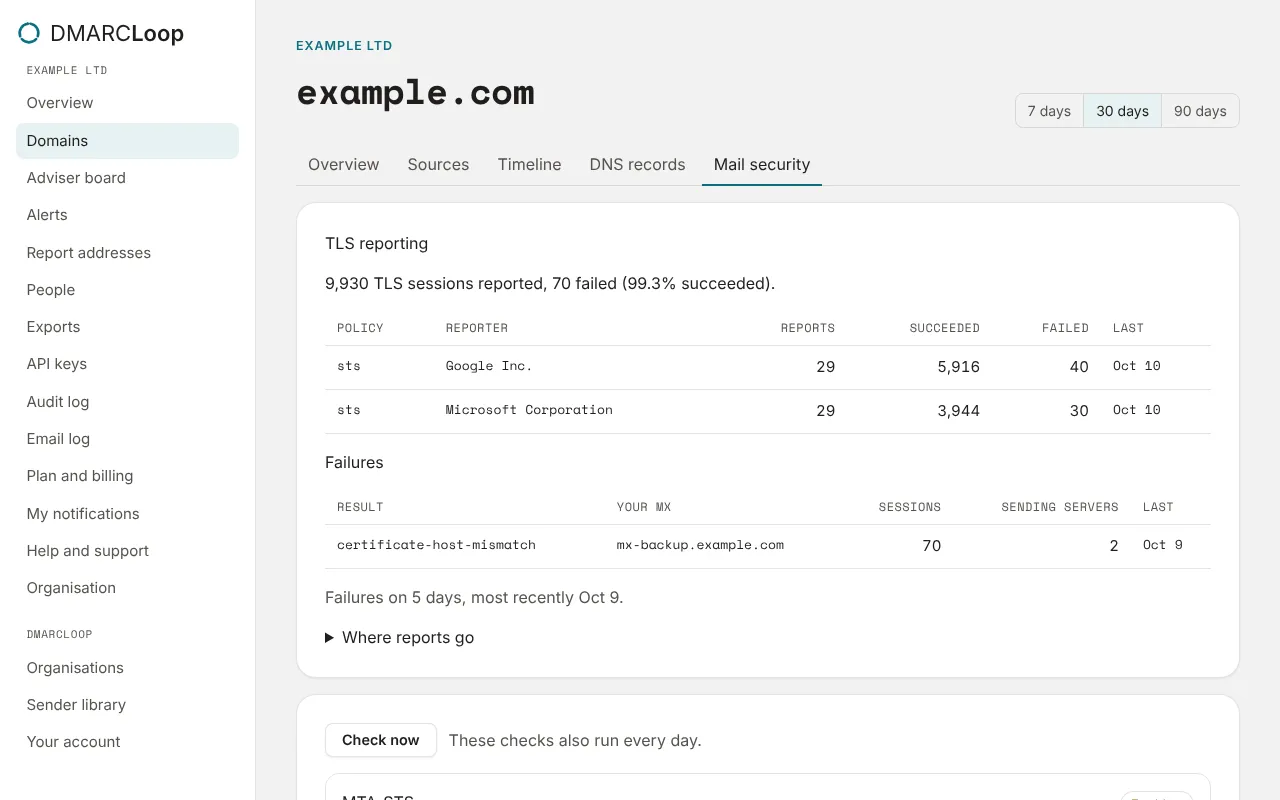
Task: Click the Microsoft Corporation reporter cell
Action: coord(529,410)
